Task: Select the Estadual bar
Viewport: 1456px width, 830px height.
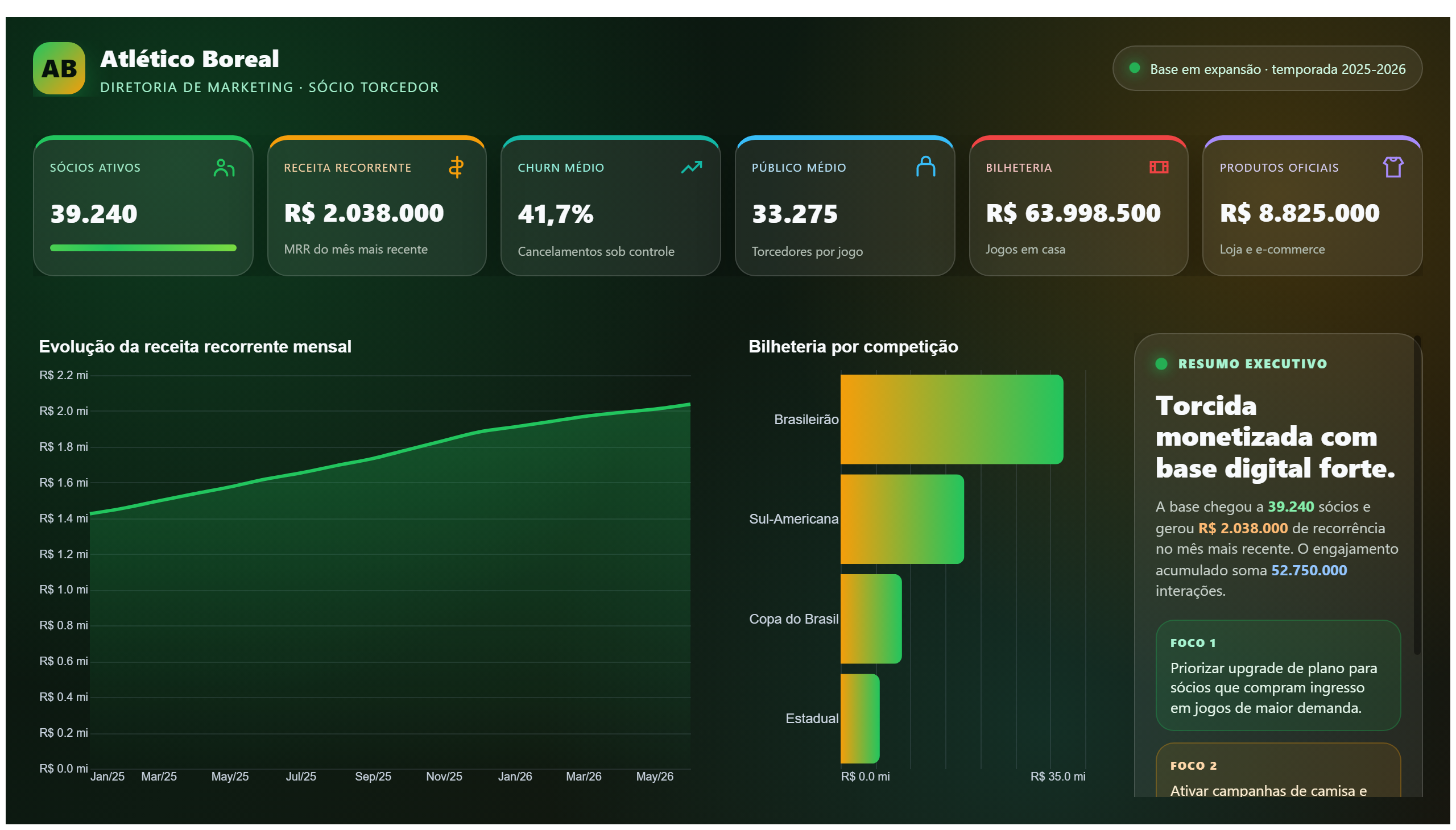Action: pyautogui.click(x=860, y=719)
